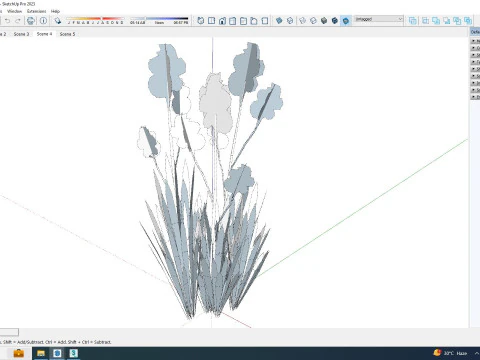
Task: Open the Untagged tag dropdown
Action: tap(379, 19)
